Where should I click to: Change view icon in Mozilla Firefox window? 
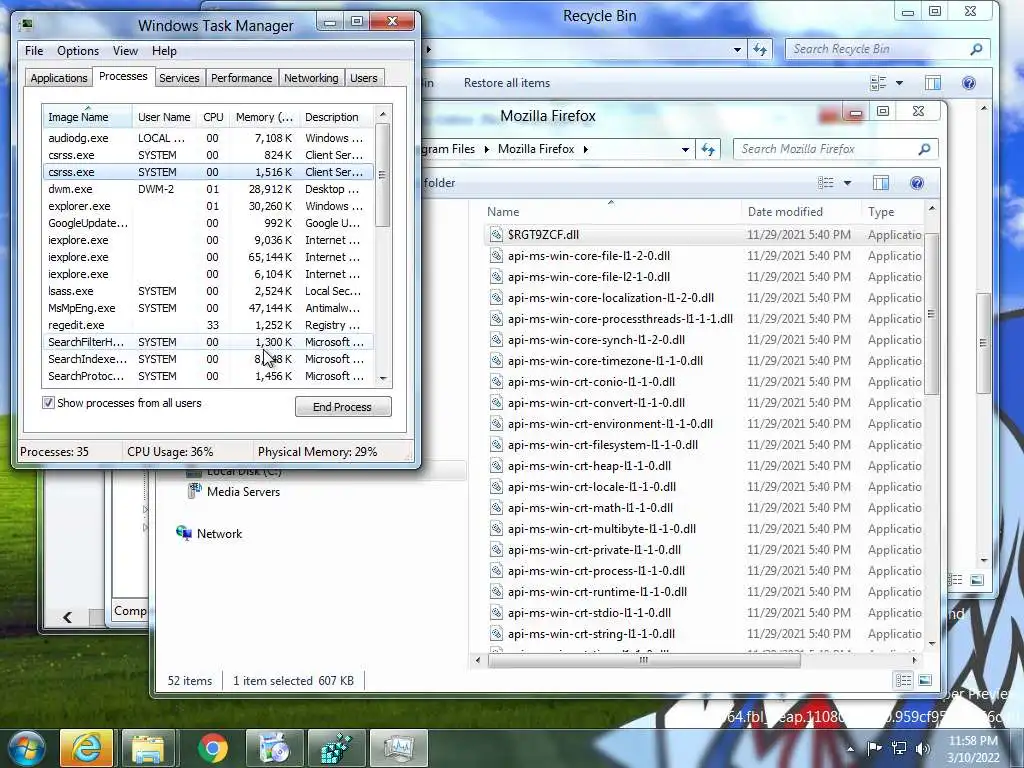point(825,183)
